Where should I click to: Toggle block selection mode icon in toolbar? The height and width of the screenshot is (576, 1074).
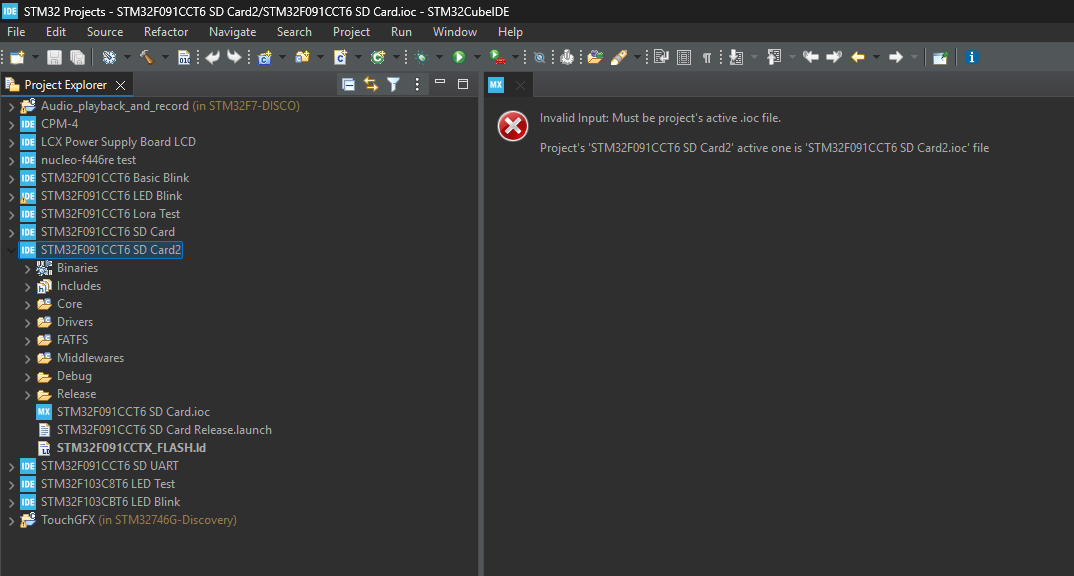[684, 58]
